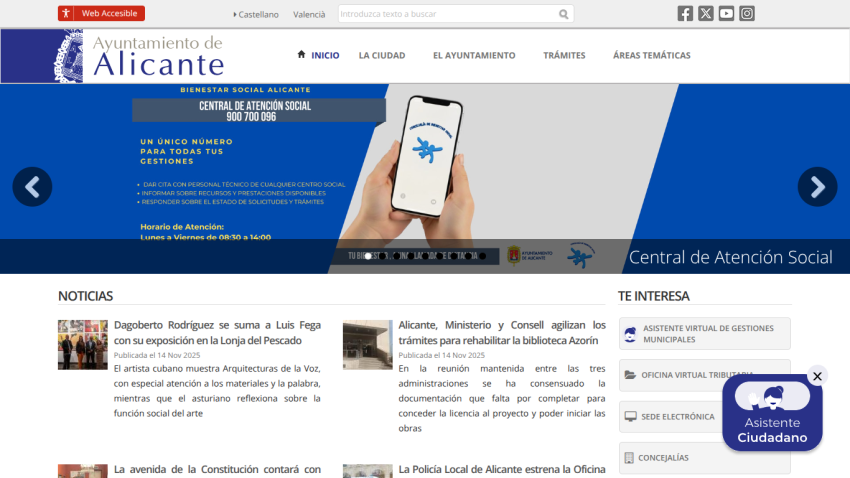The image size is (850, 478).
Task: Close the Asistente Ciudadano widget
Action: tap(817, 376)
